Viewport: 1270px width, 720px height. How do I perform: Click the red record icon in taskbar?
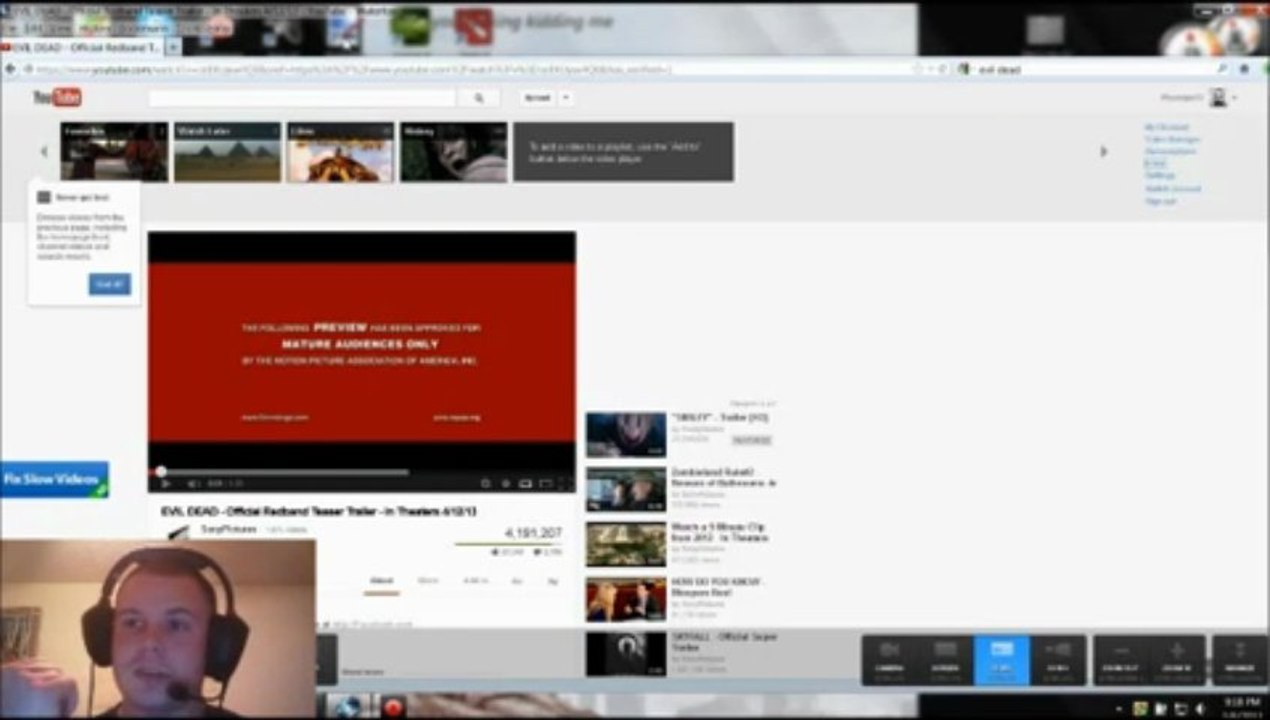392,707
